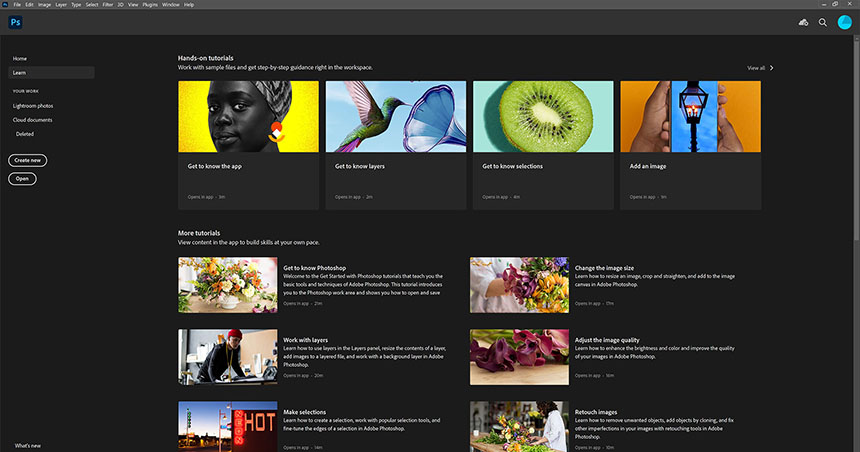Screen dimensions: 860x452
Task: Open Change the image size thumbnail
Action: tap(519, 285)
